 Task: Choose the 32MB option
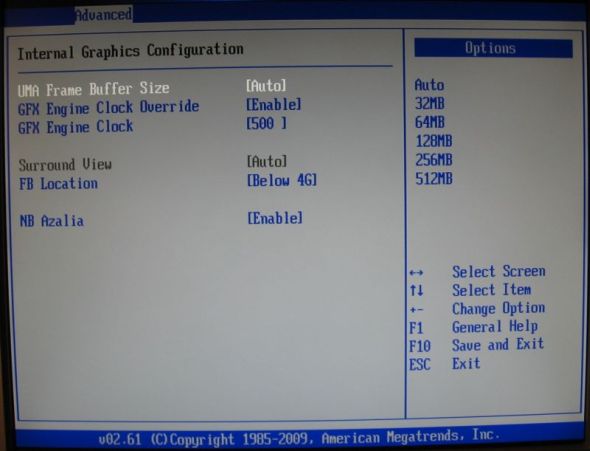click(430, 103)
